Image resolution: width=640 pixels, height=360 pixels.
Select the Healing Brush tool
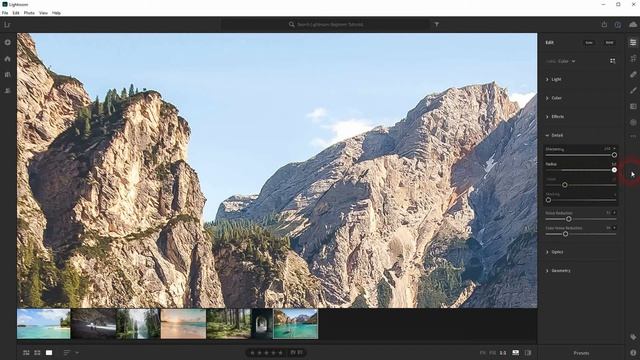[x=633, y=74]
